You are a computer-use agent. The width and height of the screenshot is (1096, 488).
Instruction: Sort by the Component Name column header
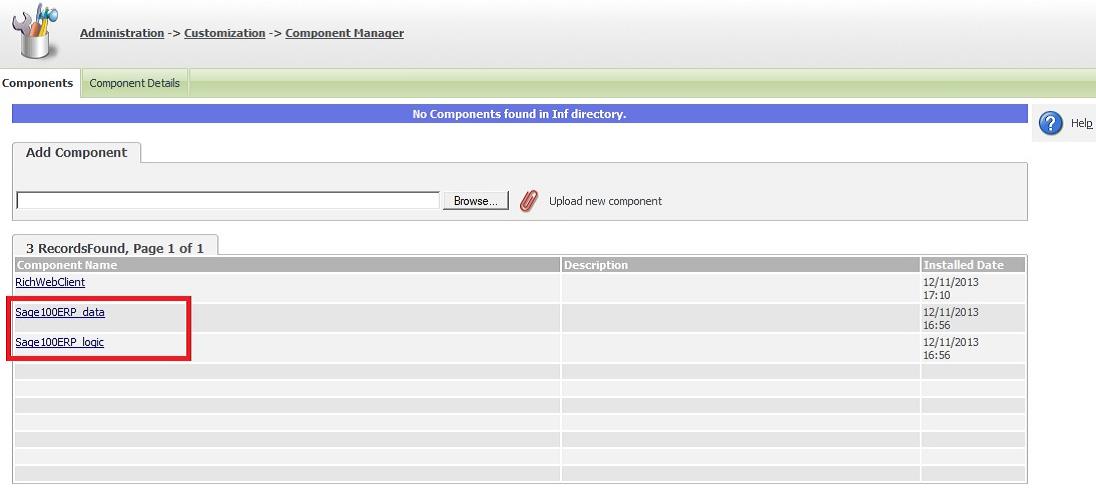pos(67,265)
